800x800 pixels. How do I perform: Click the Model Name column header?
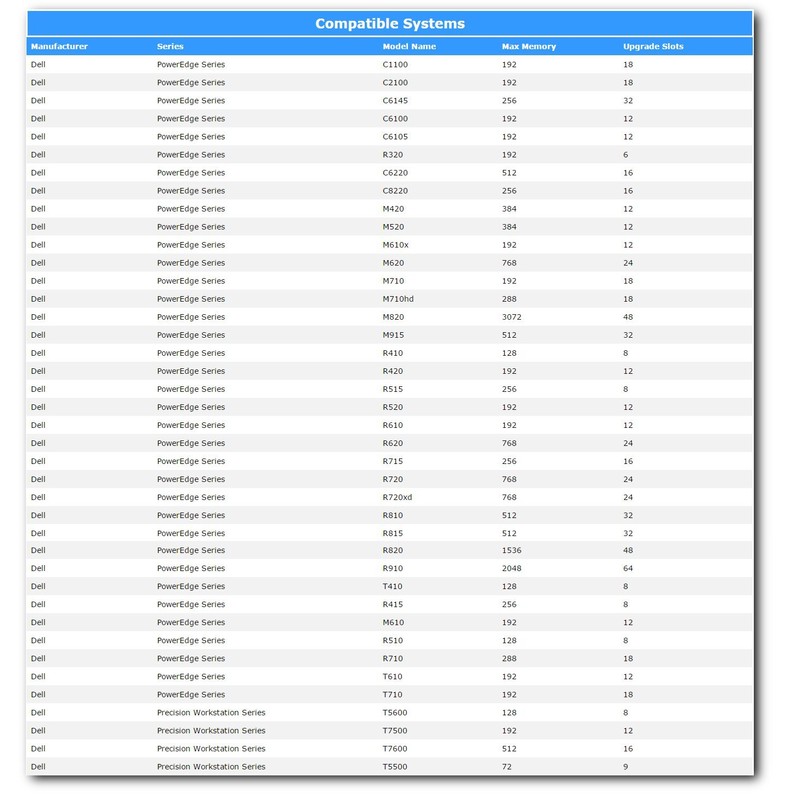[x=409, y=46]
